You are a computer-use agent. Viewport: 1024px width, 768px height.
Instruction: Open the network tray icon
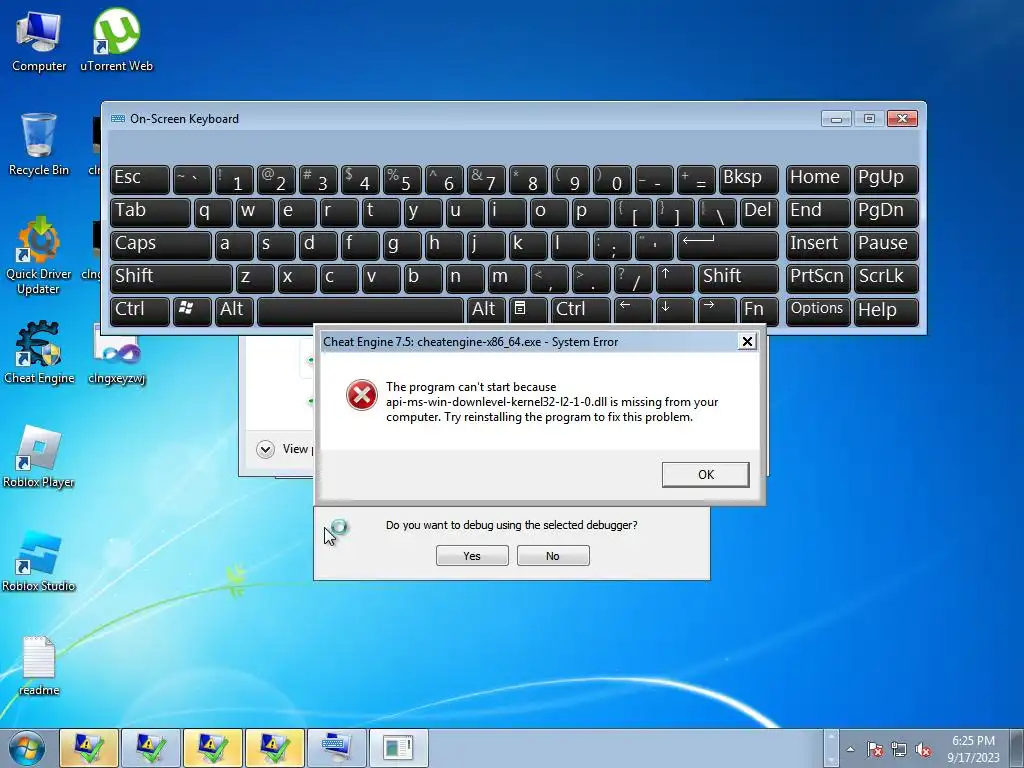pyautogui.click(x=899, y=749)
